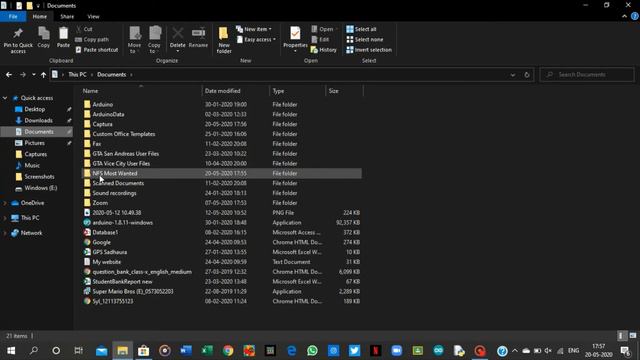Select GTA San Andreas User Files folder
Screen dimensions: 640x360
125,153
